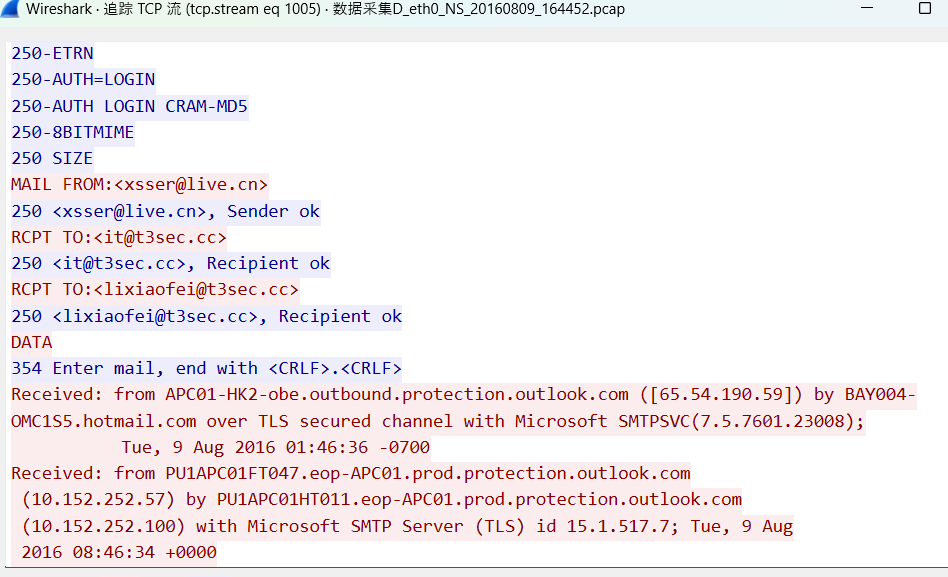Click the Tue, 9 Aug 2016 01:46:36 timestamp
Viewport: 948px width, 577px height.
[276, 447]
